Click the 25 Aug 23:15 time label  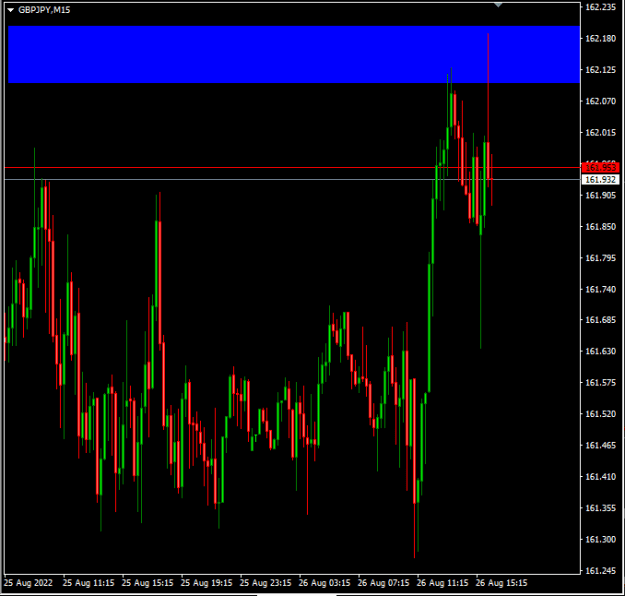click(265, 583)
